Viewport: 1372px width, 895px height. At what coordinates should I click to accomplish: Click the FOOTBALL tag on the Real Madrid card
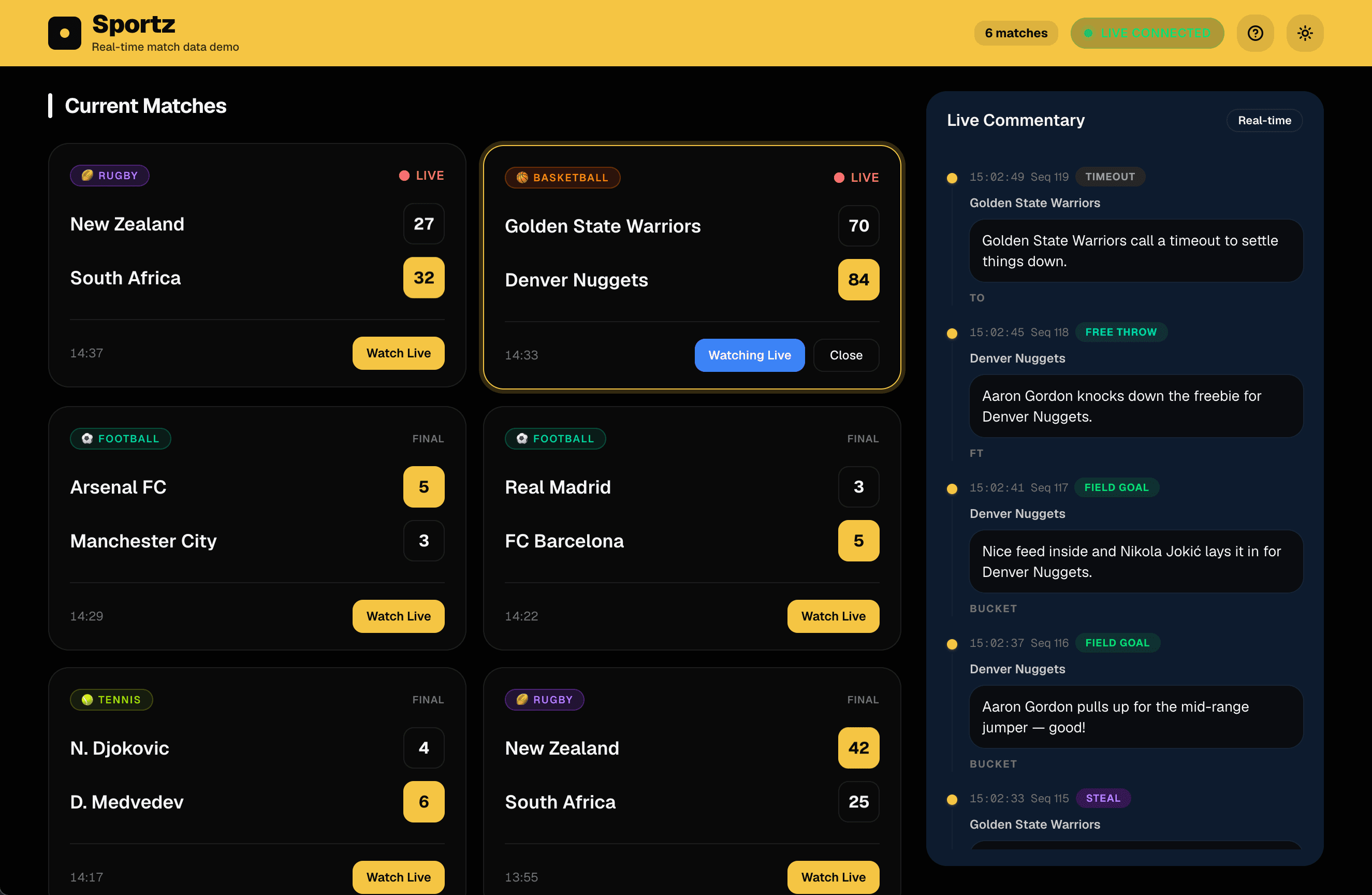(555, 438)
